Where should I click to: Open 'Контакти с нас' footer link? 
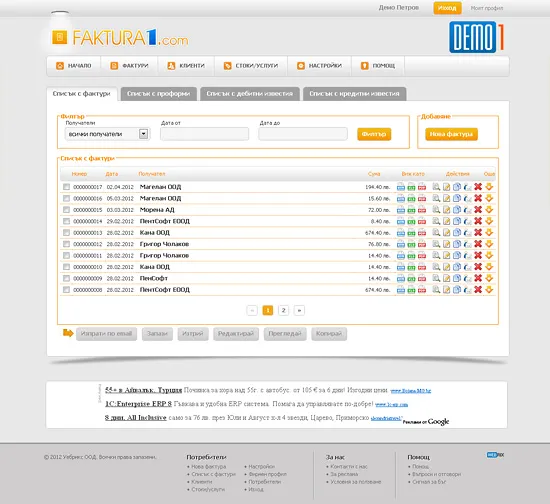[349, 466]
